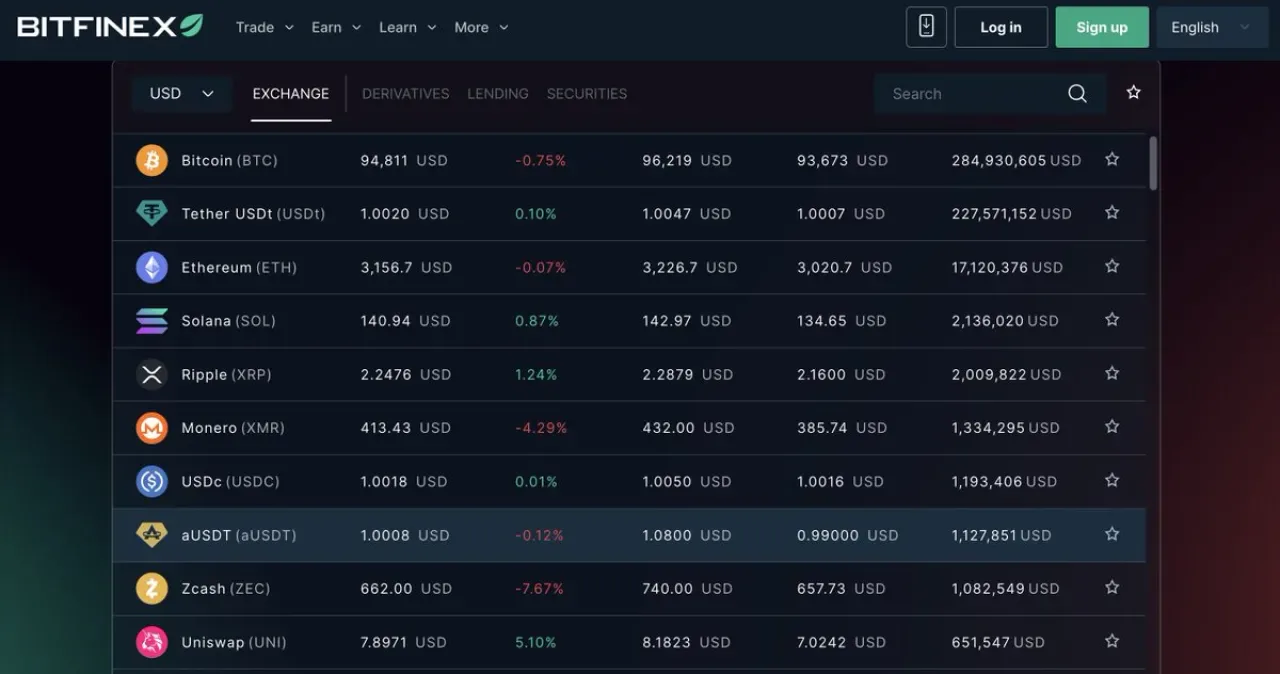Click Bitcoin volume 284,930,605 USD
The width and height of the screenshot is (1280, 674).
click(x=1016, y=160)
